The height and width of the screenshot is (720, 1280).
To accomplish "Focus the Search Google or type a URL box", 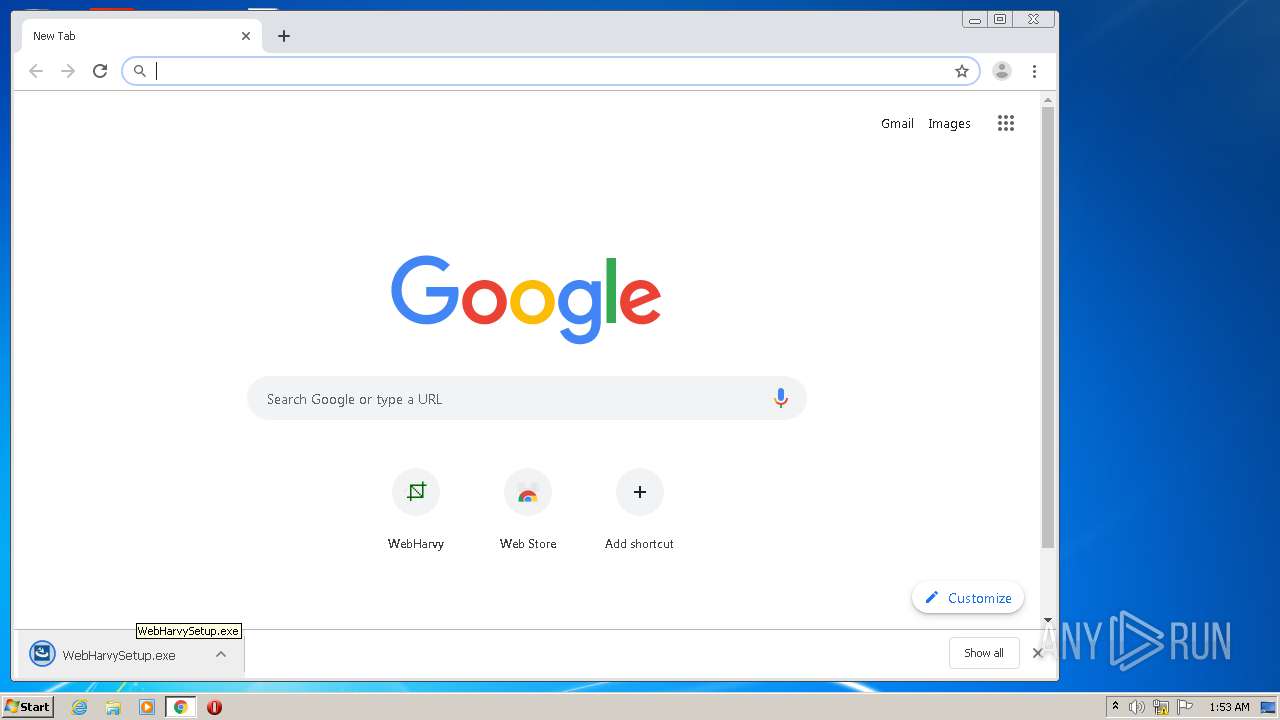I will (527, 399).
